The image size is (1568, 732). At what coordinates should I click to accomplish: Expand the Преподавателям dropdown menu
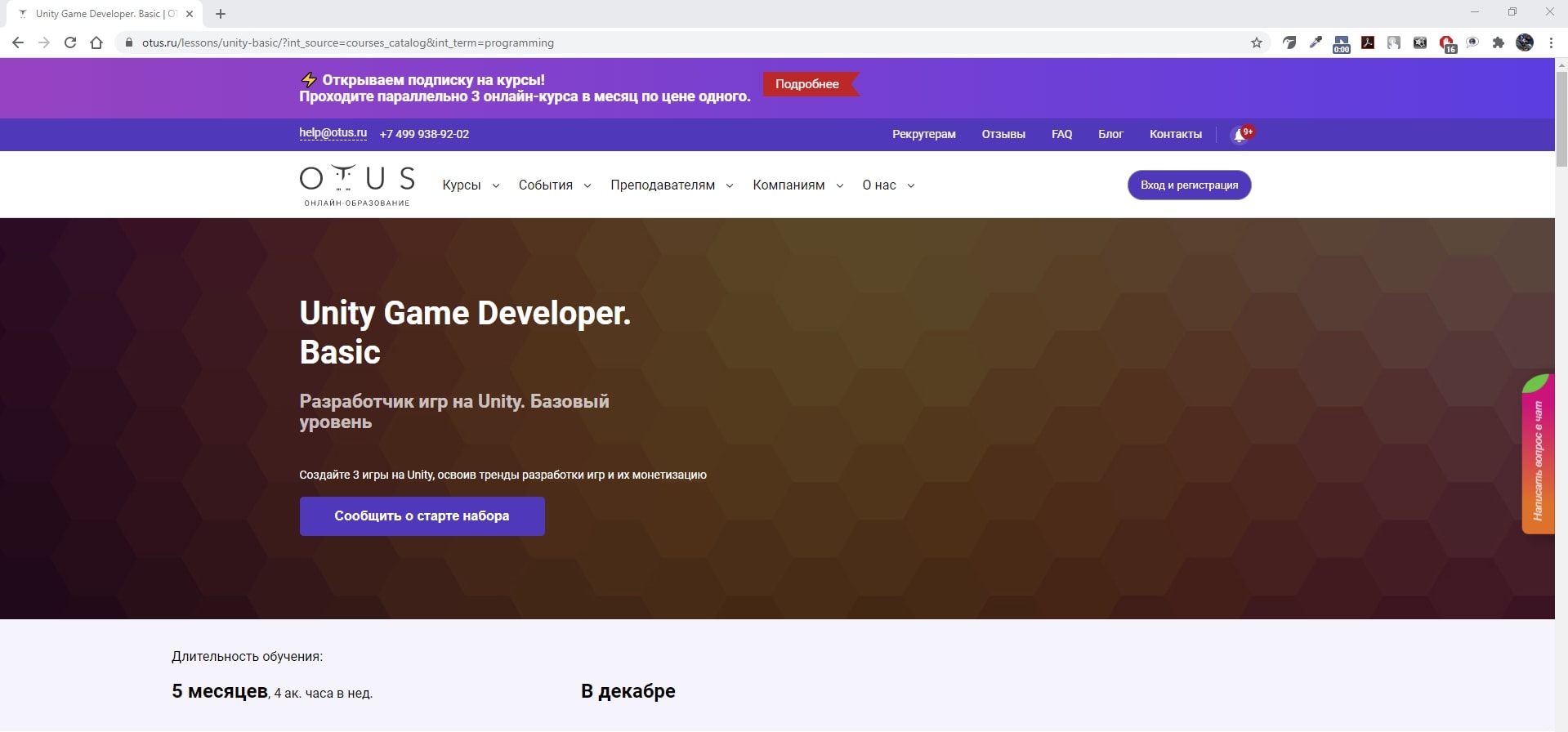click(672, 185)
